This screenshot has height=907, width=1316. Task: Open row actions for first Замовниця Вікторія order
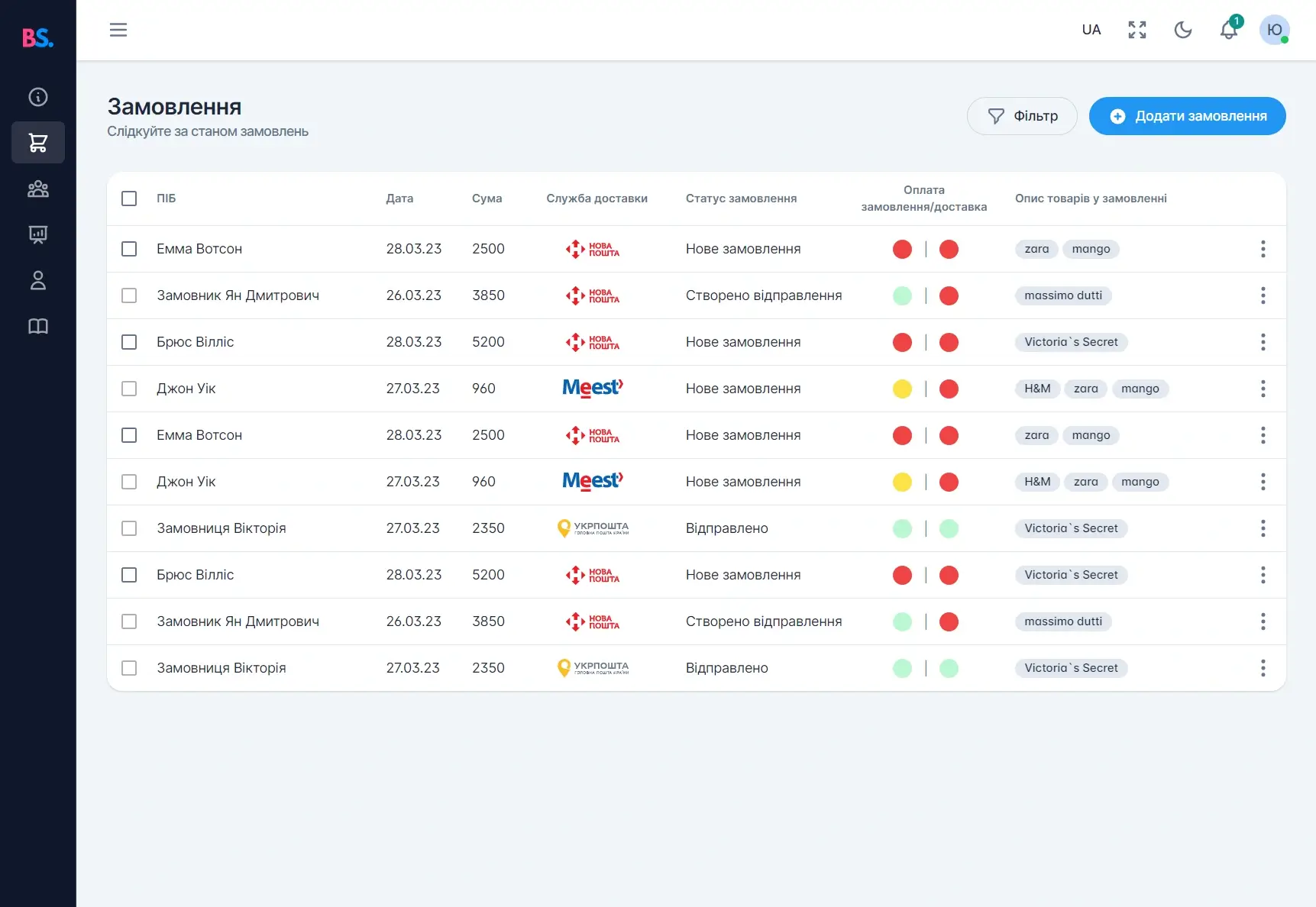1263,528
